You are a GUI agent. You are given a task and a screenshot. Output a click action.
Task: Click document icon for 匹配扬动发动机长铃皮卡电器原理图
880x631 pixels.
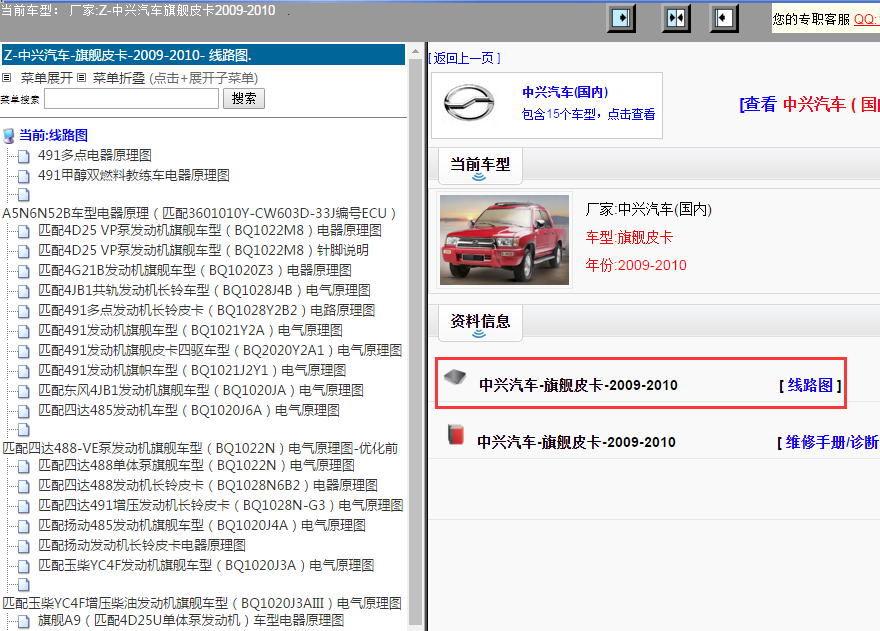coord(24,546)
